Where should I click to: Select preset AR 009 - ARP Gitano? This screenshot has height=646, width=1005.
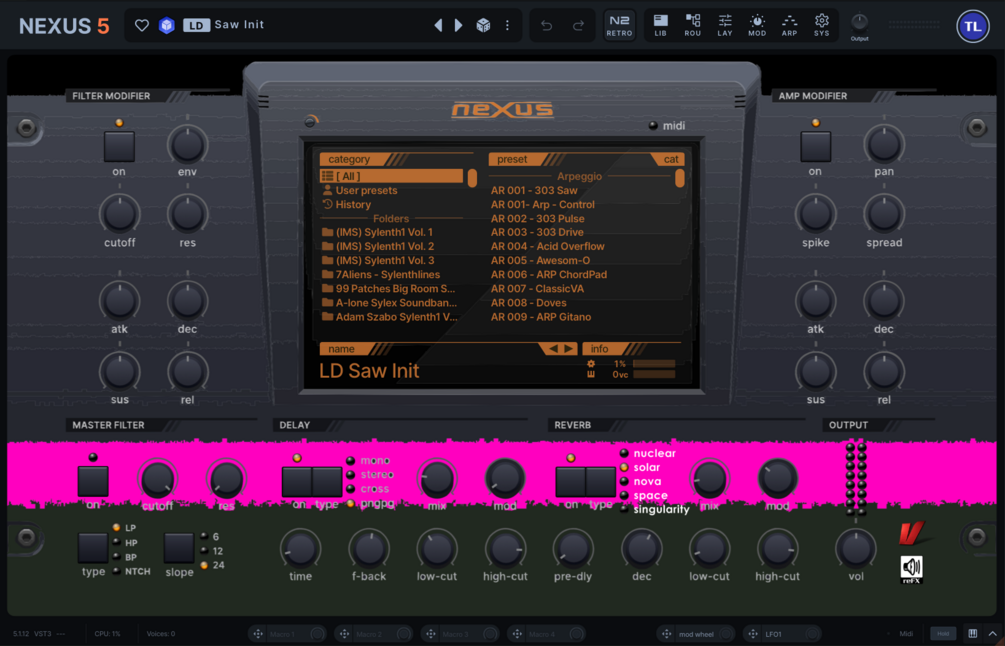tap(541, 317)
